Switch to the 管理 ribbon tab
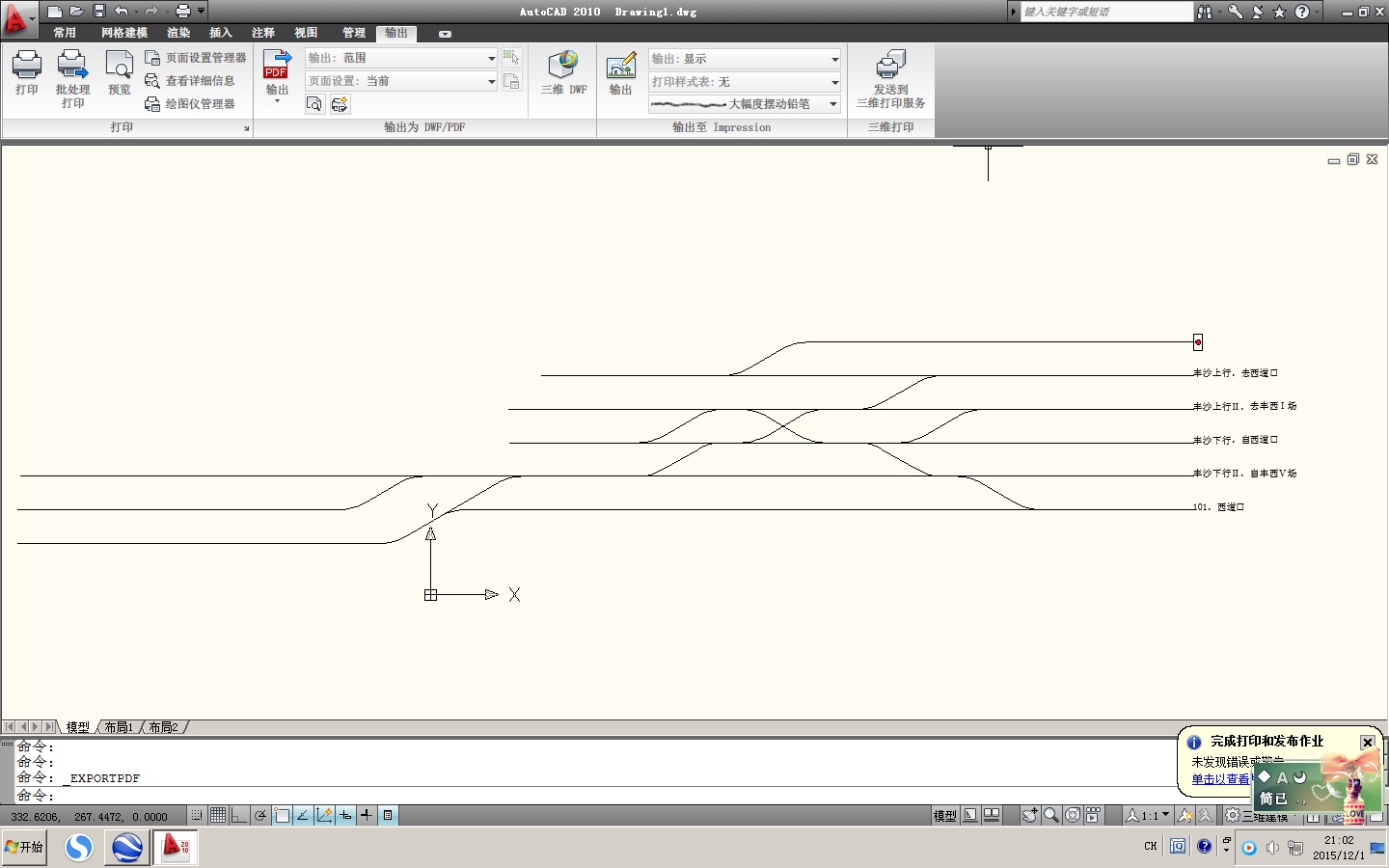The image size is (1389, 868). click(354, 33)
